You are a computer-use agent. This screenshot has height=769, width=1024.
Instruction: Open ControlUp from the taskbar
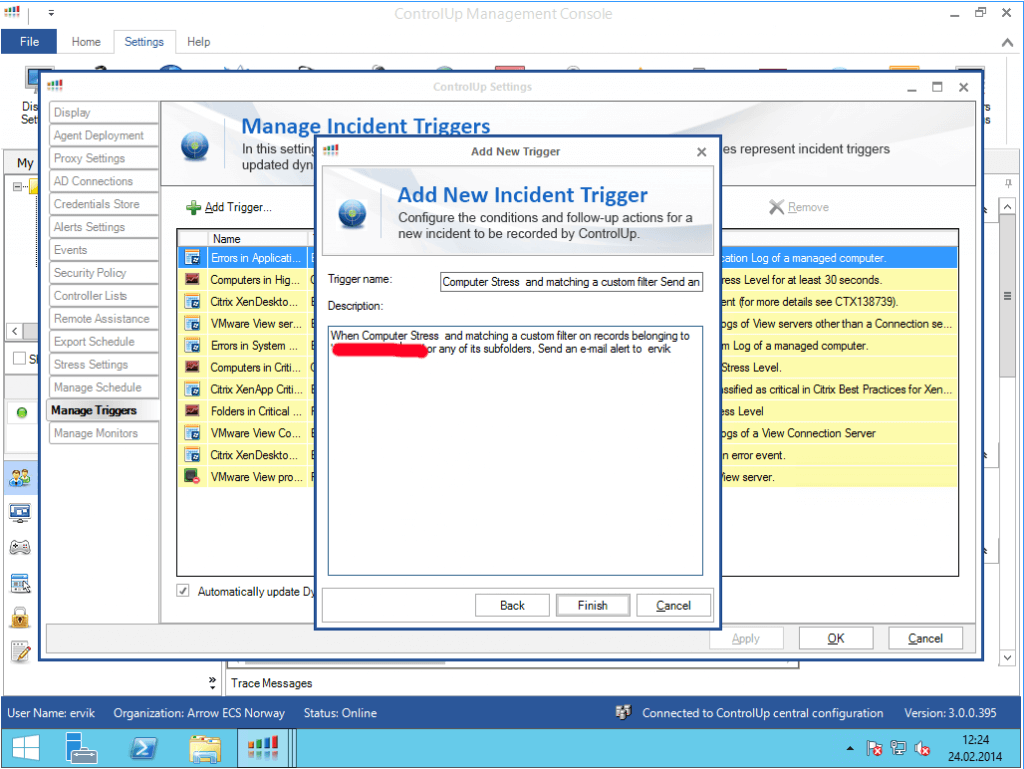pyautogui.click(x=265, y=747)
